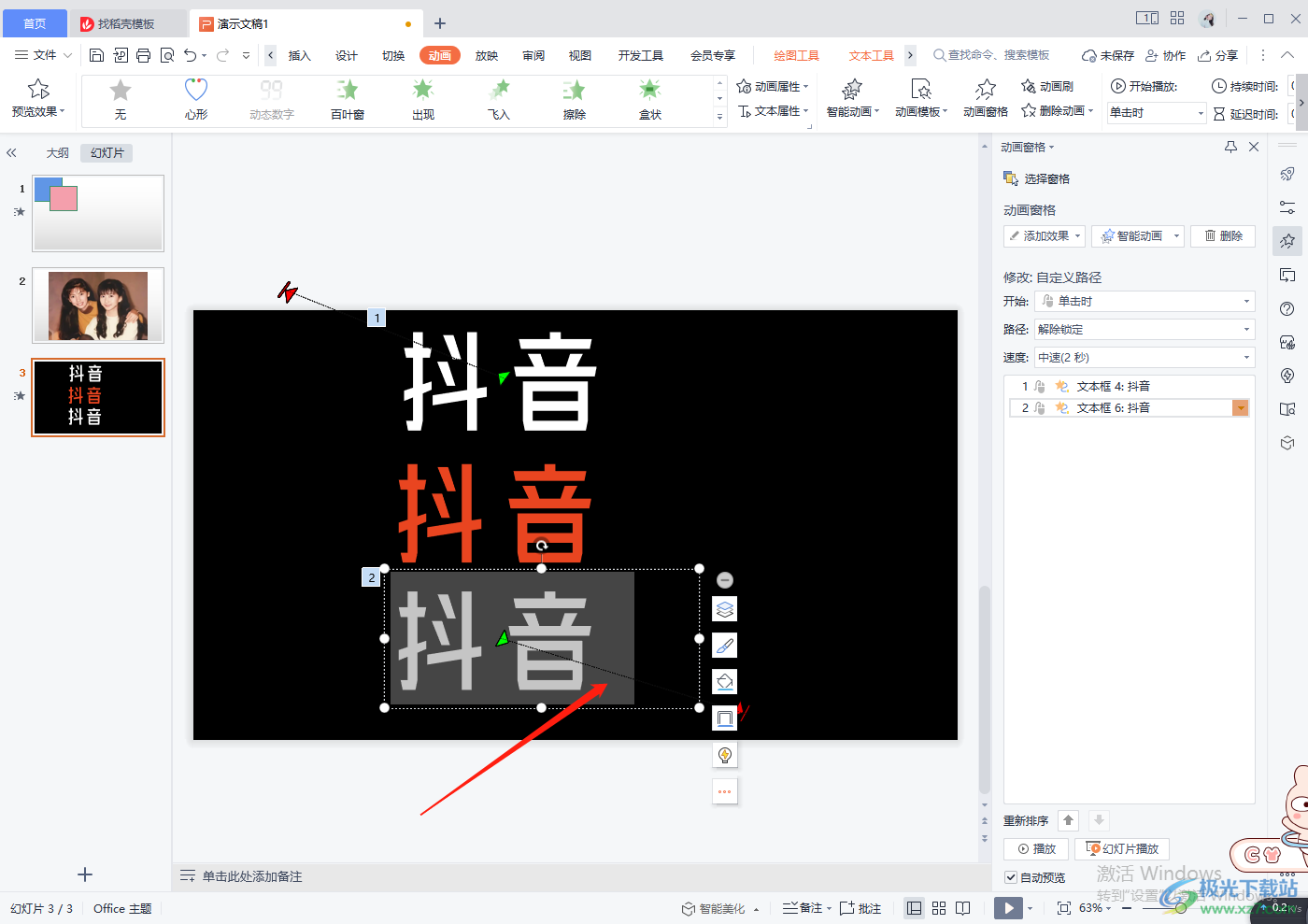
Task: Open the 添加效果 dropdown
Action: coord(1045,236)
